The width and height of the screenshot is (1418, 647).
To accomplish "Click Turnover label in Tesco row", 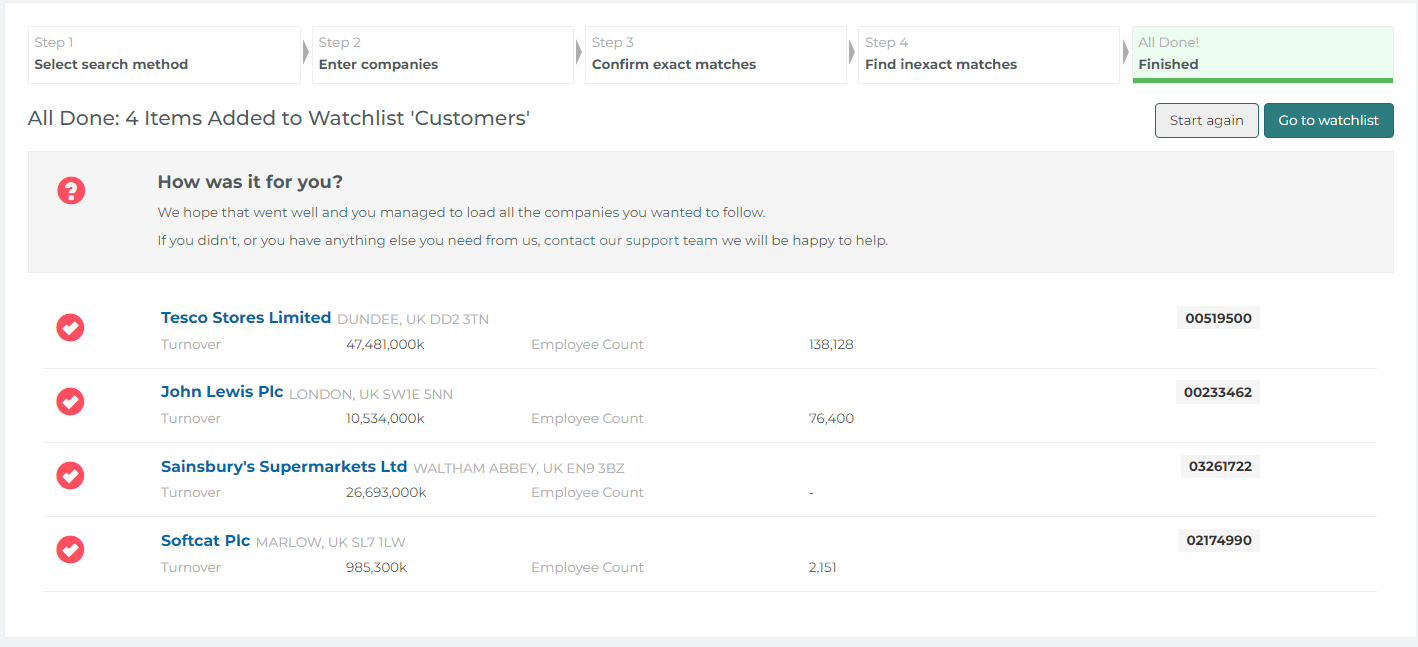I will click(191, 344).
